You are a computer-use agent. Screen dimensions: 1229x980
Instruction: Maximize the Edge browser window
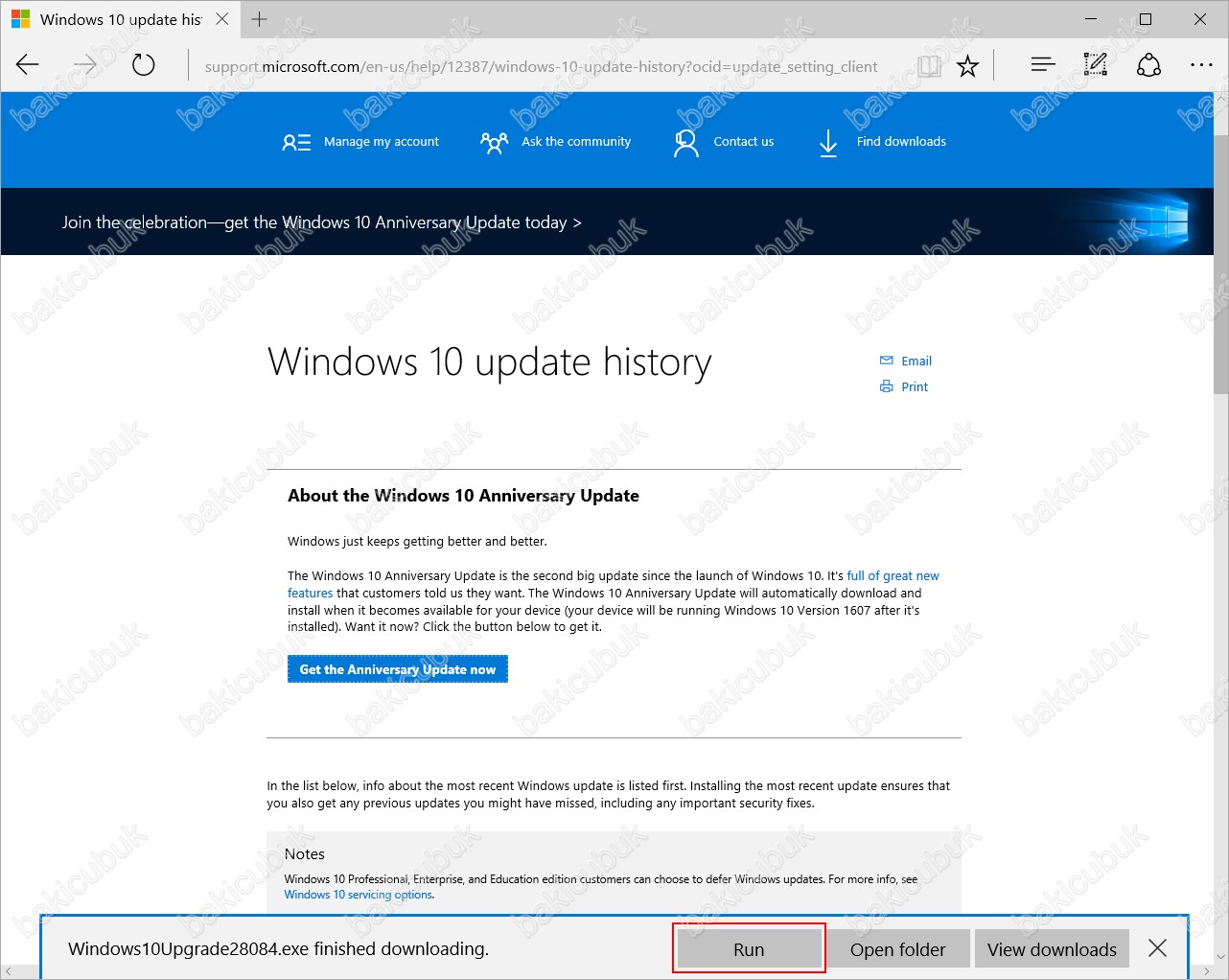pyautogui.click(x=1146, y=19)
